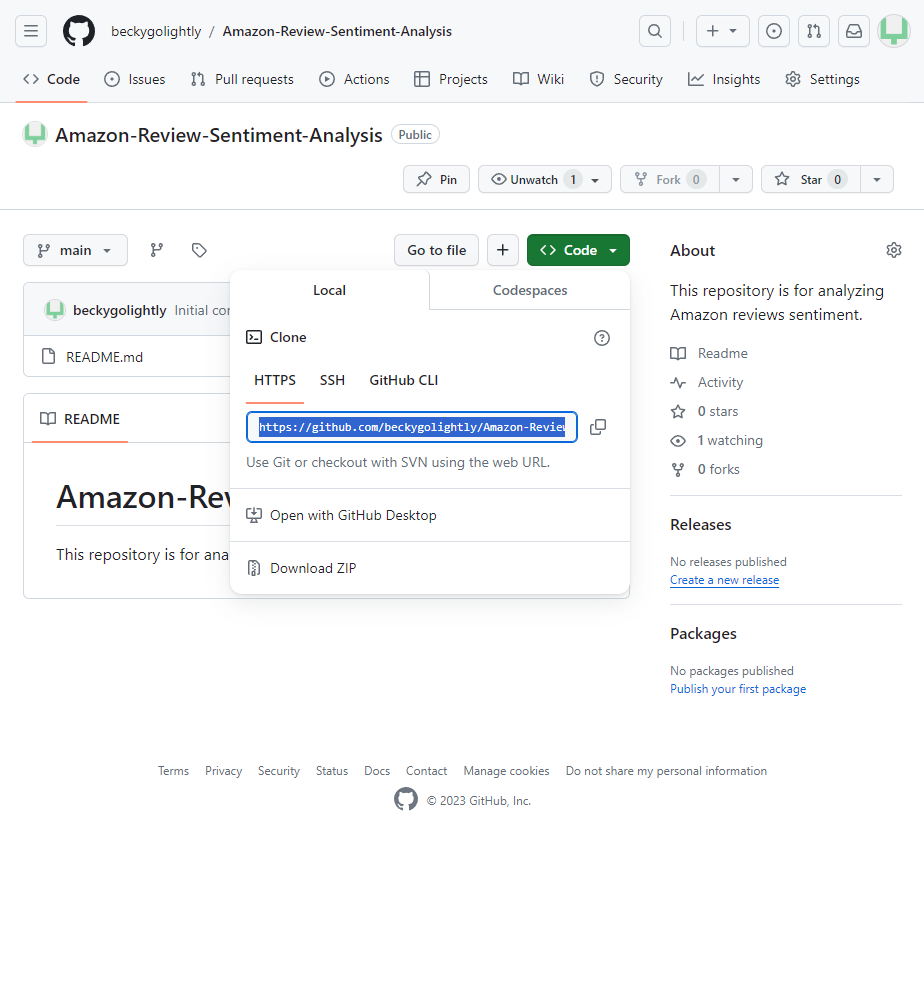Switch to the Codespaces tab

click(530, 290)
